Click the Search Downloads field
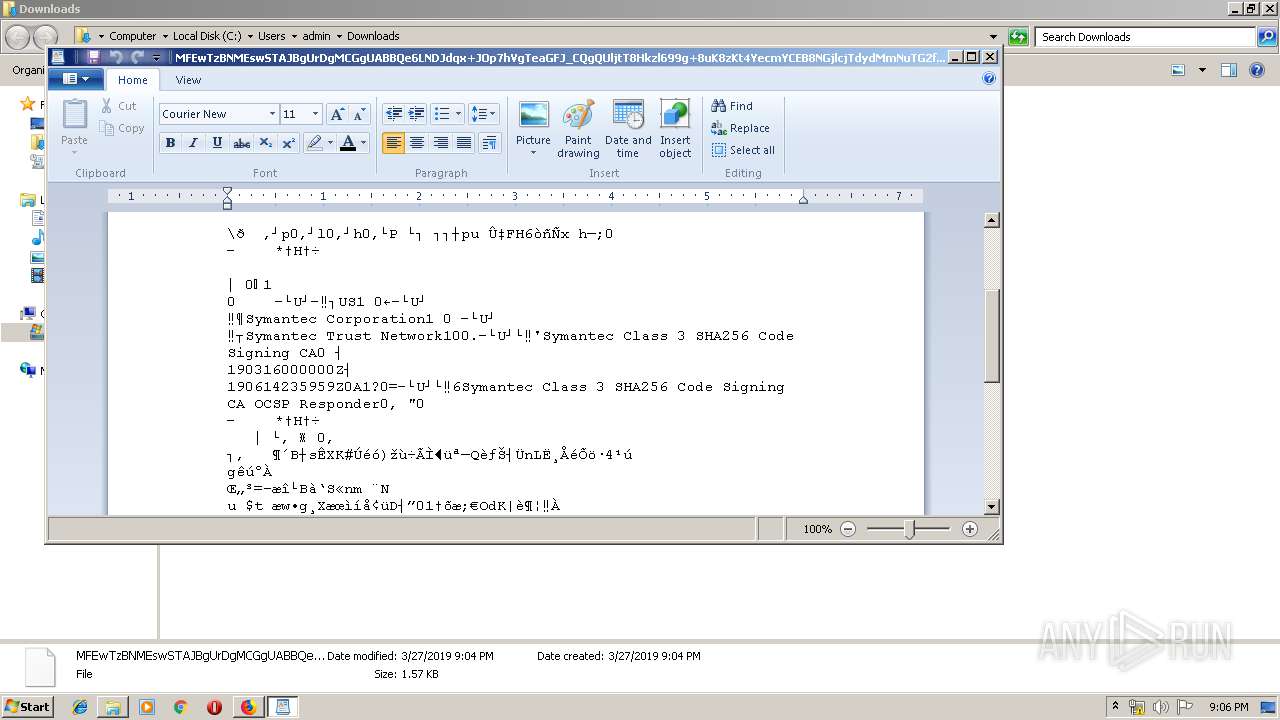The width and height of the screenshot is (1280, 720). (x=1146, y=37)
